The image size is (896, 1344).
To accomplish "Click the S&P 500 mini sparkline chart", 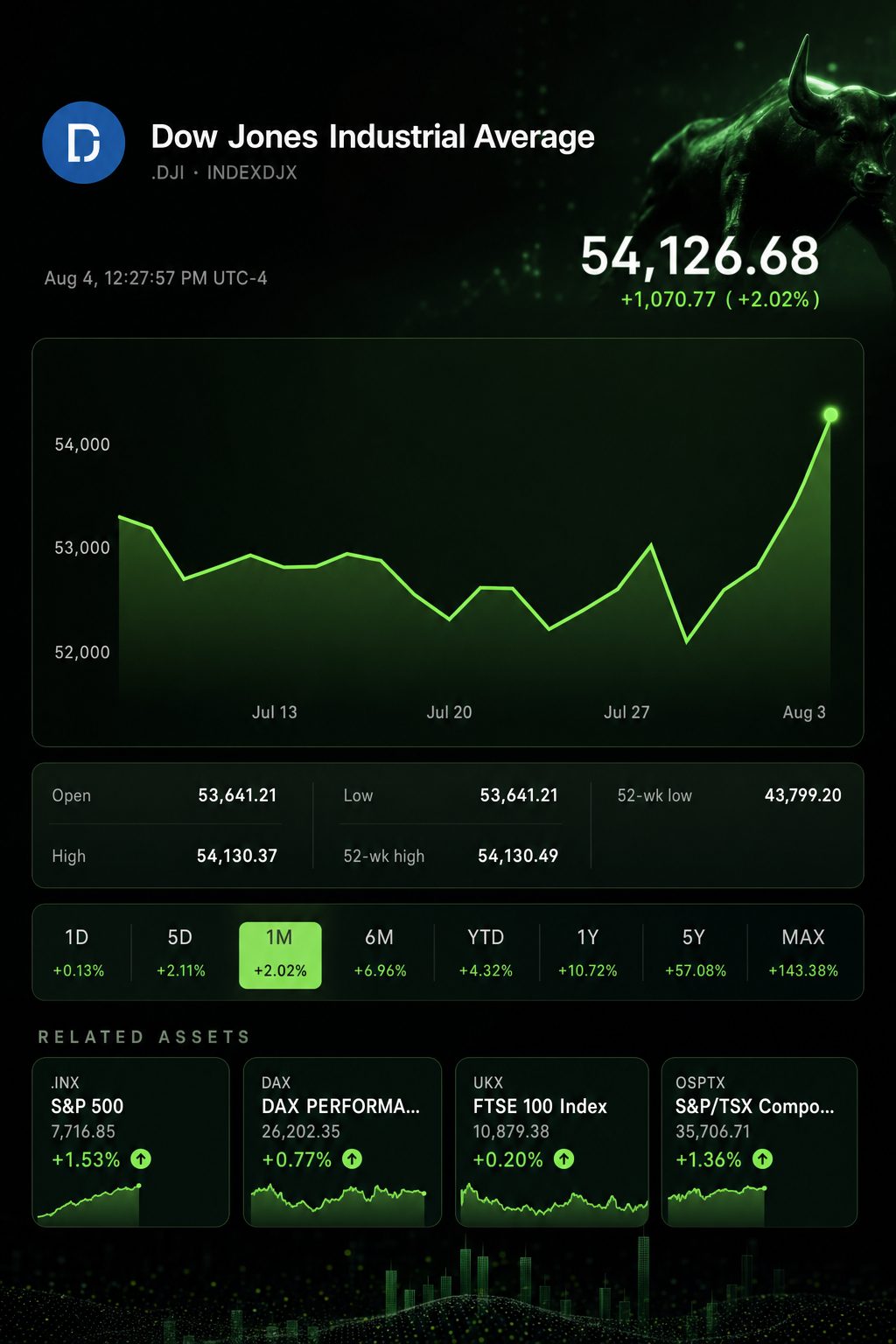I will click(87, 1204).
